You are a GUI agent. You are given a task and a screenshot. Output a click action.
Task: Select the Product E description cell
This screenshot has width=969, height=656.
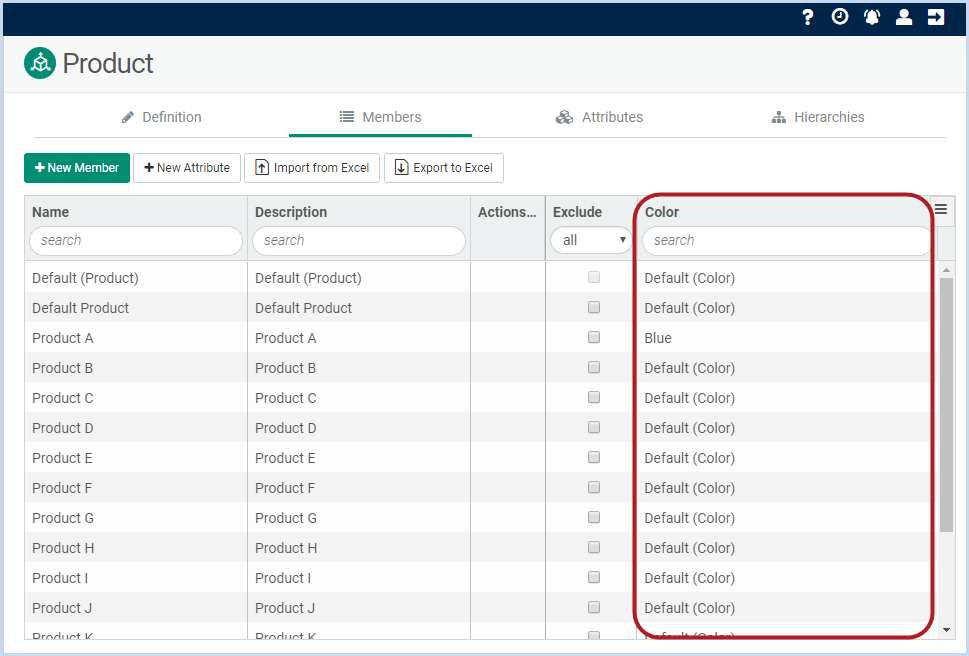pos(359,458)
